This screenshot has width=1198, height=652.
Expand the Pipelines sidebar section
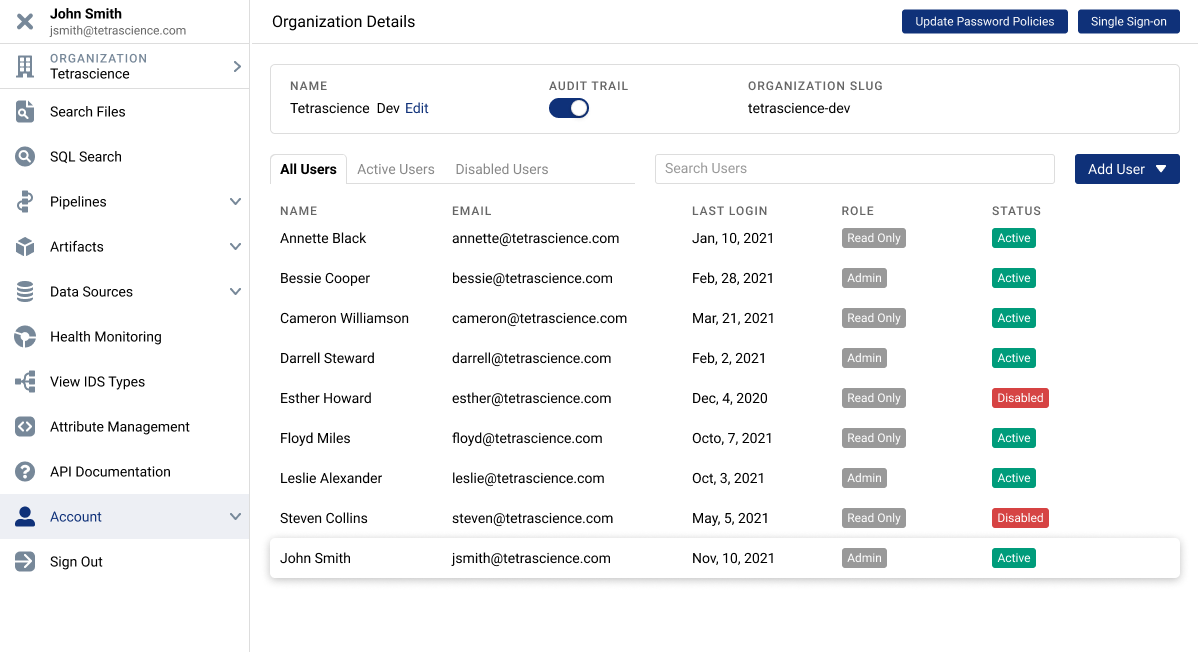236,201
